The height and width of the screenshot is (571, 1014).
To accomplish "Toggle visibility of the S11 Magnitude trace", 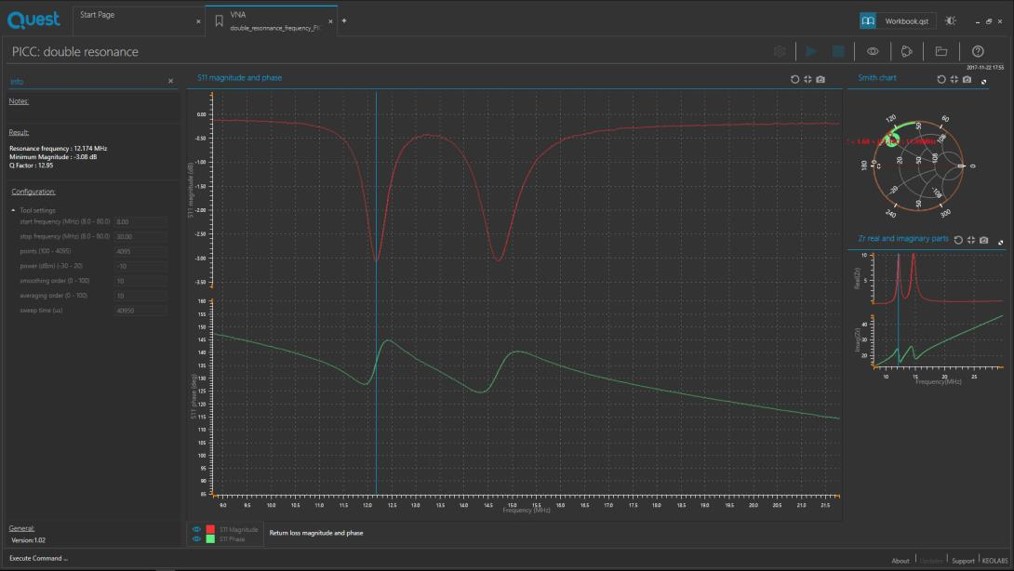I will coord(197,529).
